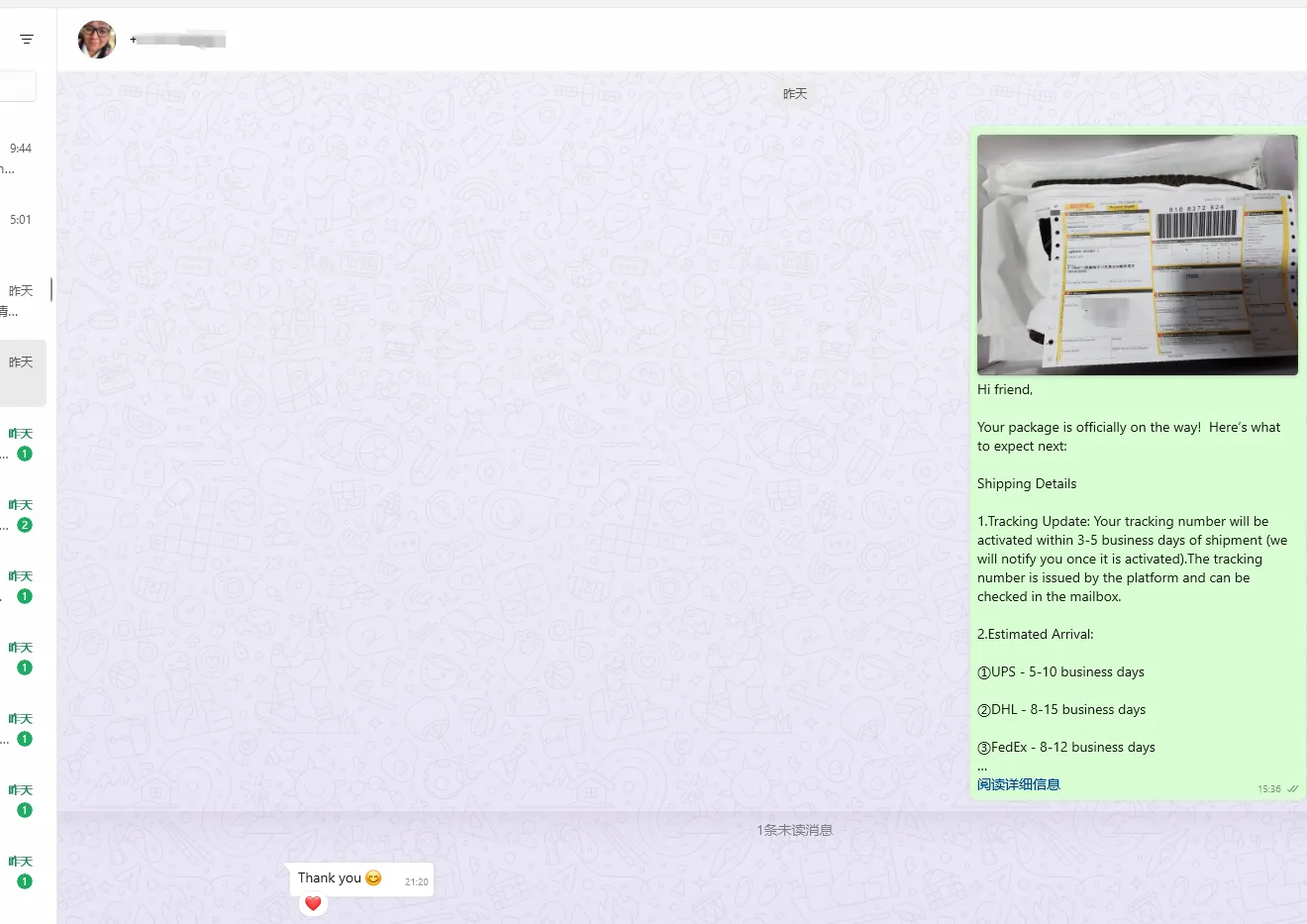
Task: Click the '②DHL - 8-15 business days' line
Action: (1061, 709)
